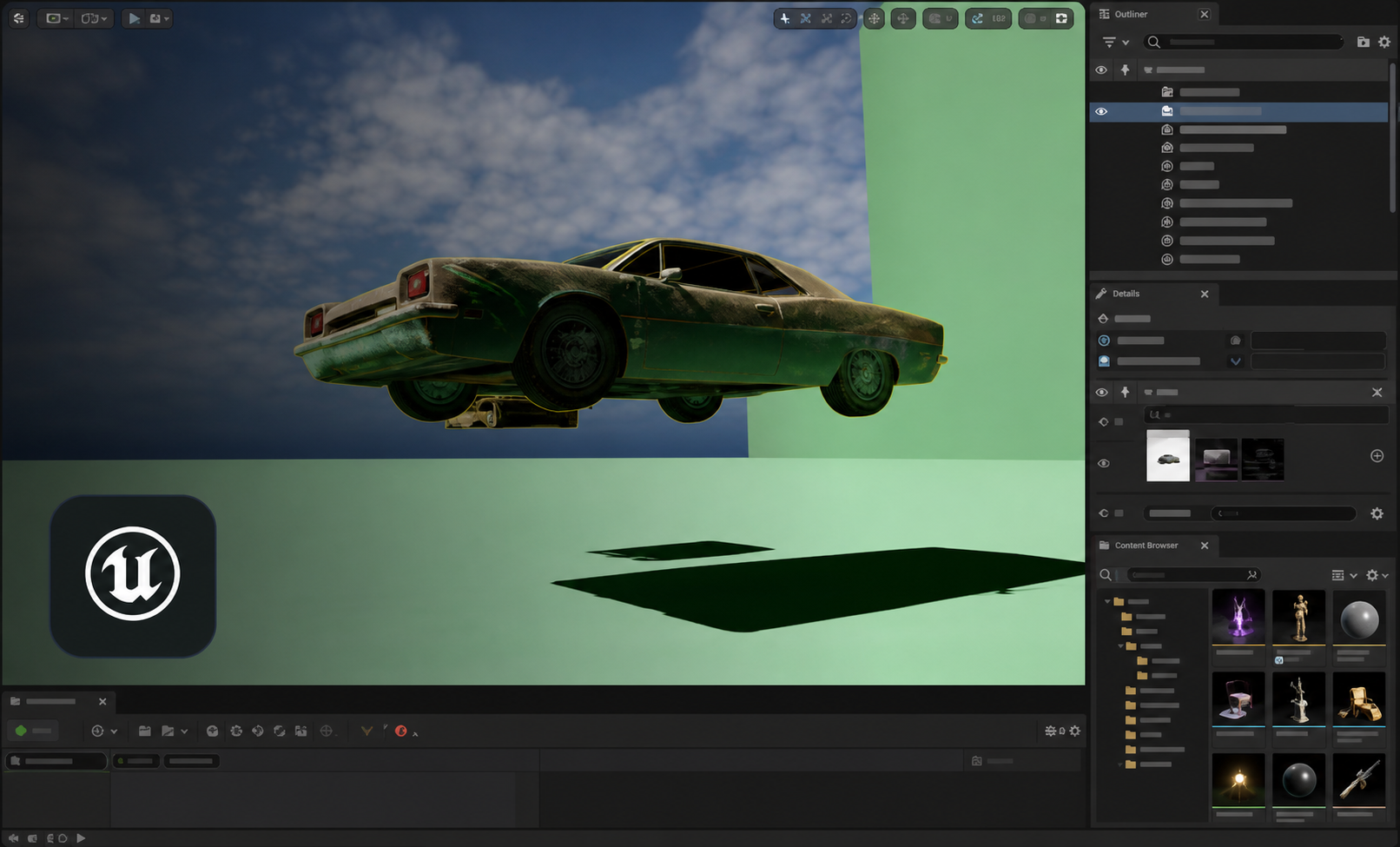
Task: Close the Content Browser tab
Action: 1205,546
